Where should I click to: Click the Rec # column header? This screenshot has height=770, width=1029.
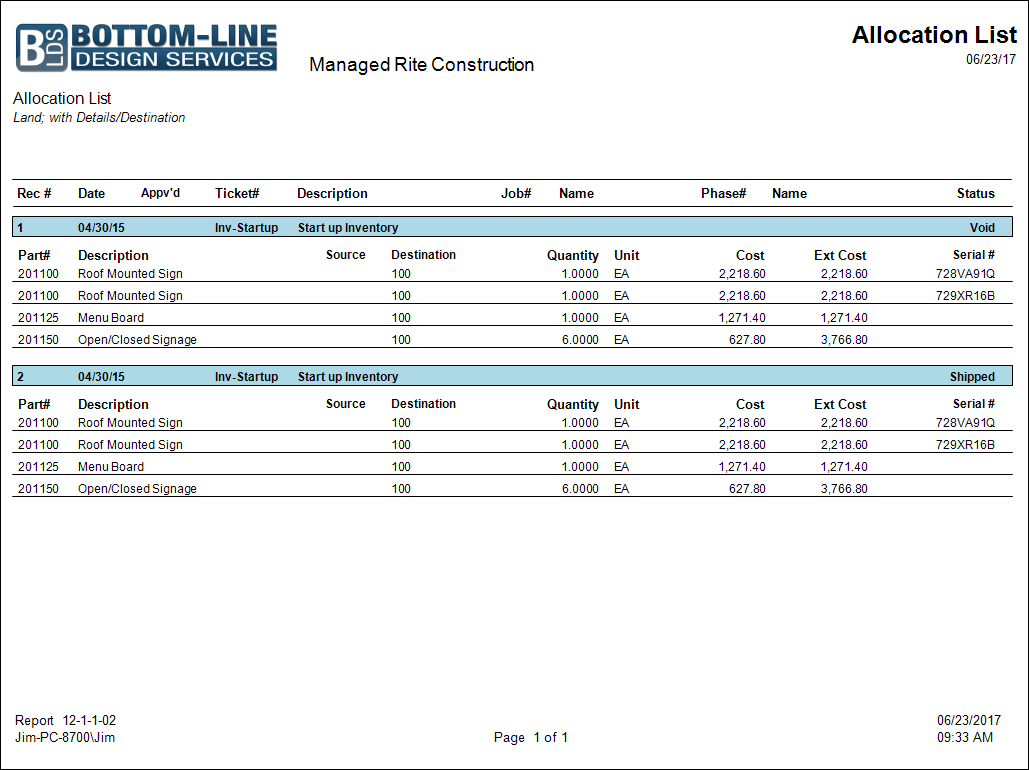coord(34,194)
